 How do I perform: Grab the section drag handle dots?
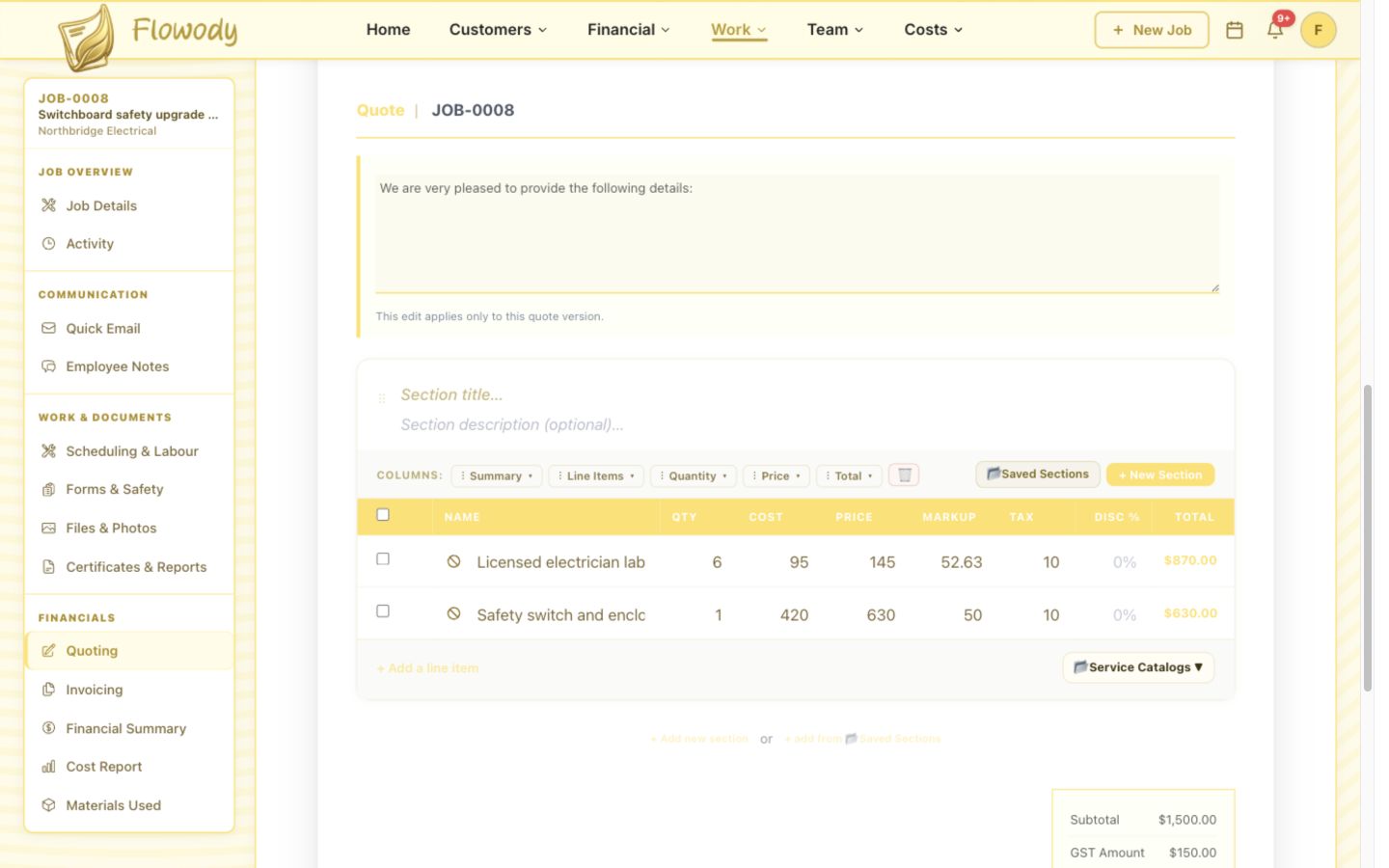[382, 398]
